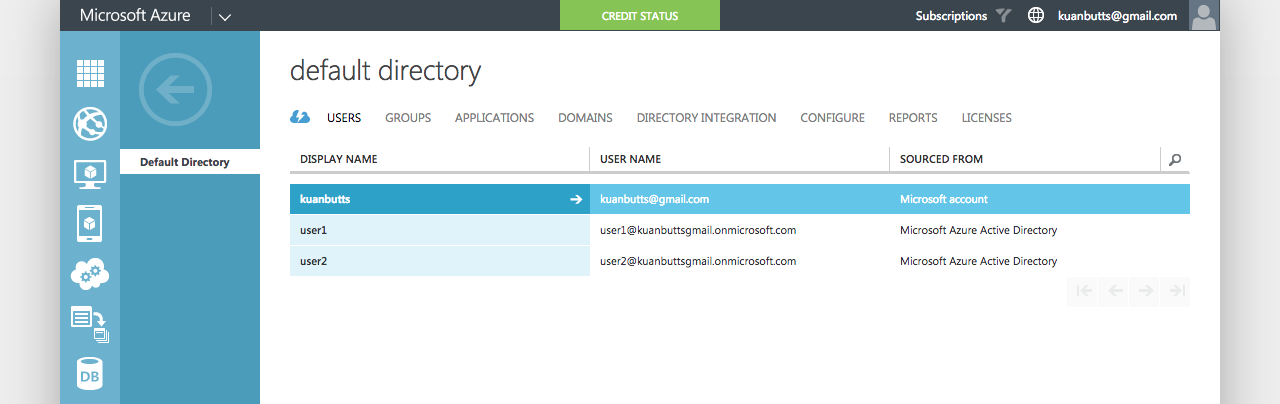The image size is (1280, 404).
Task: Open details arrow on kuanbutts row
Action: click(x=575, y=199)
